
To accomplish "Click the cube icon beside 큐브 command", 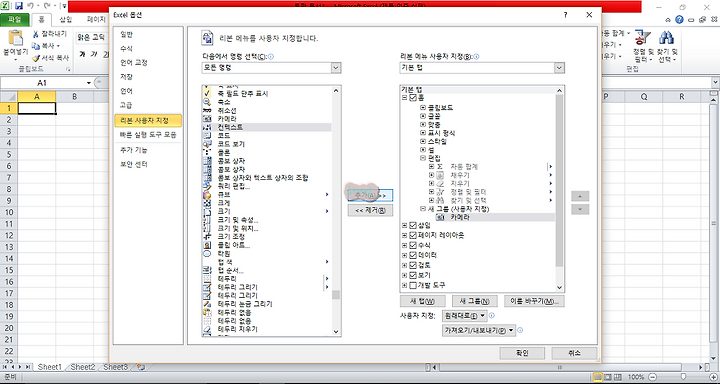I will click(207, 194).
